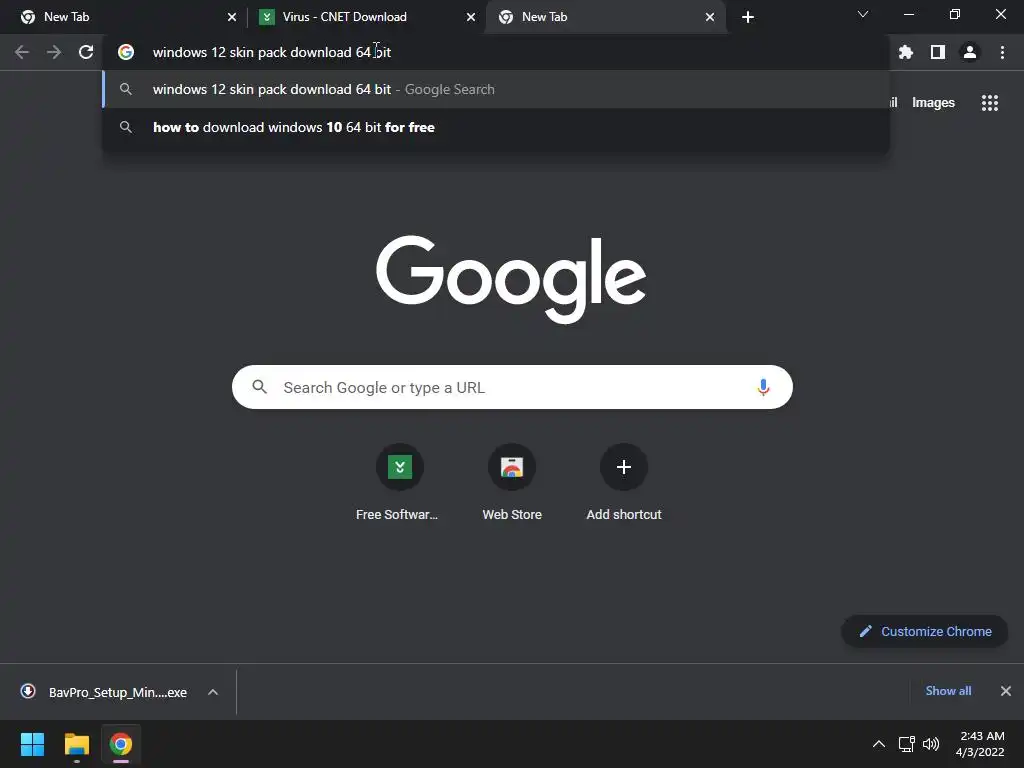Close the Virus - CNET Download tab
Screen dimensions: 1024x768
tap(471, 17)
